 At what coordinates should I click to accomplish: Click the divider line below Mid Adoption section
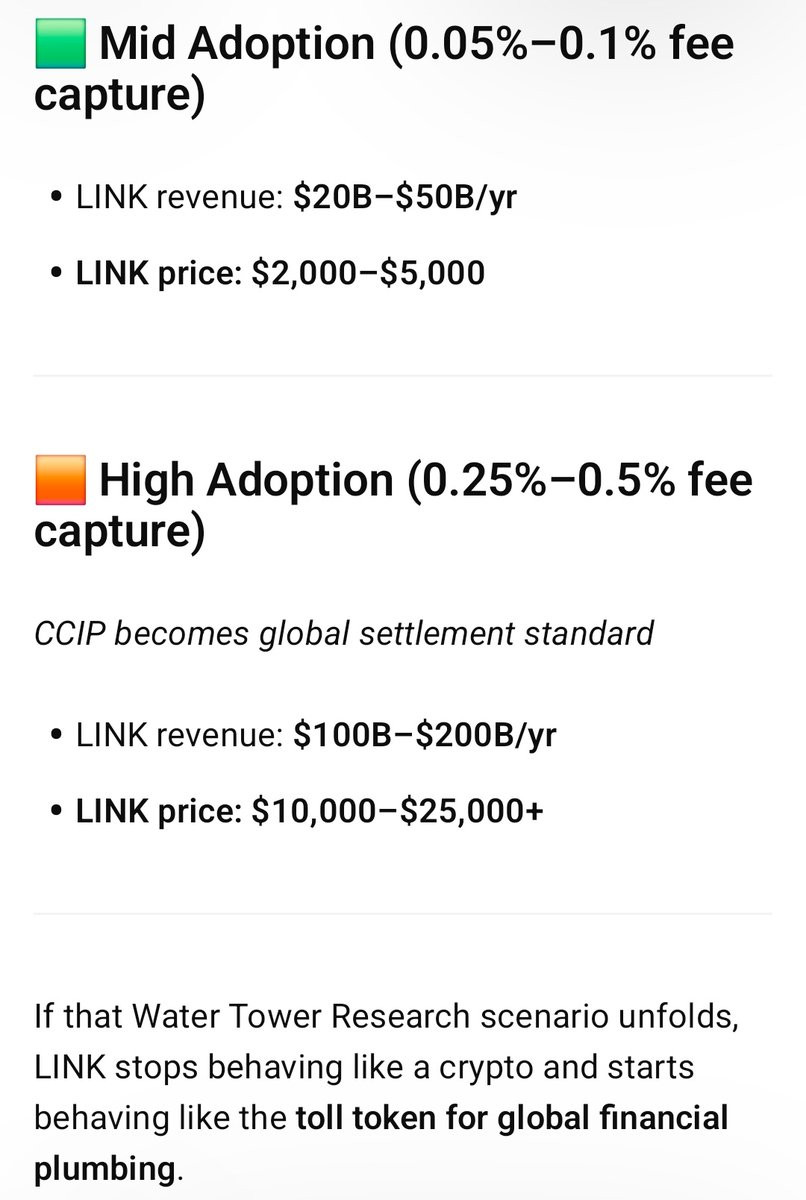click(403, 376)
